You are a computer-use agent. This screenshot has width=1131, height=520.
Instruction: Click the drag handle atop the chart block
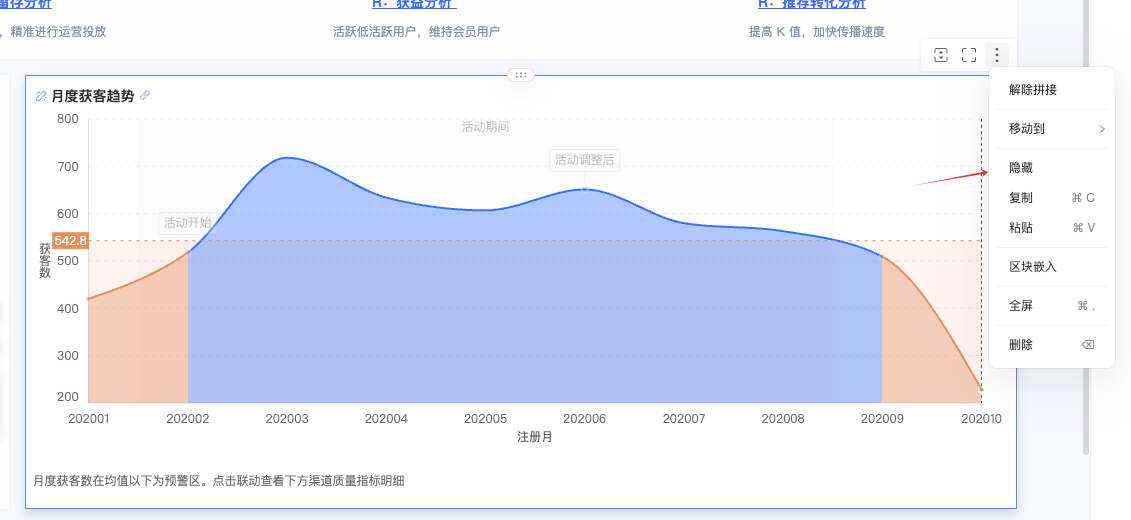coord(521,74)
